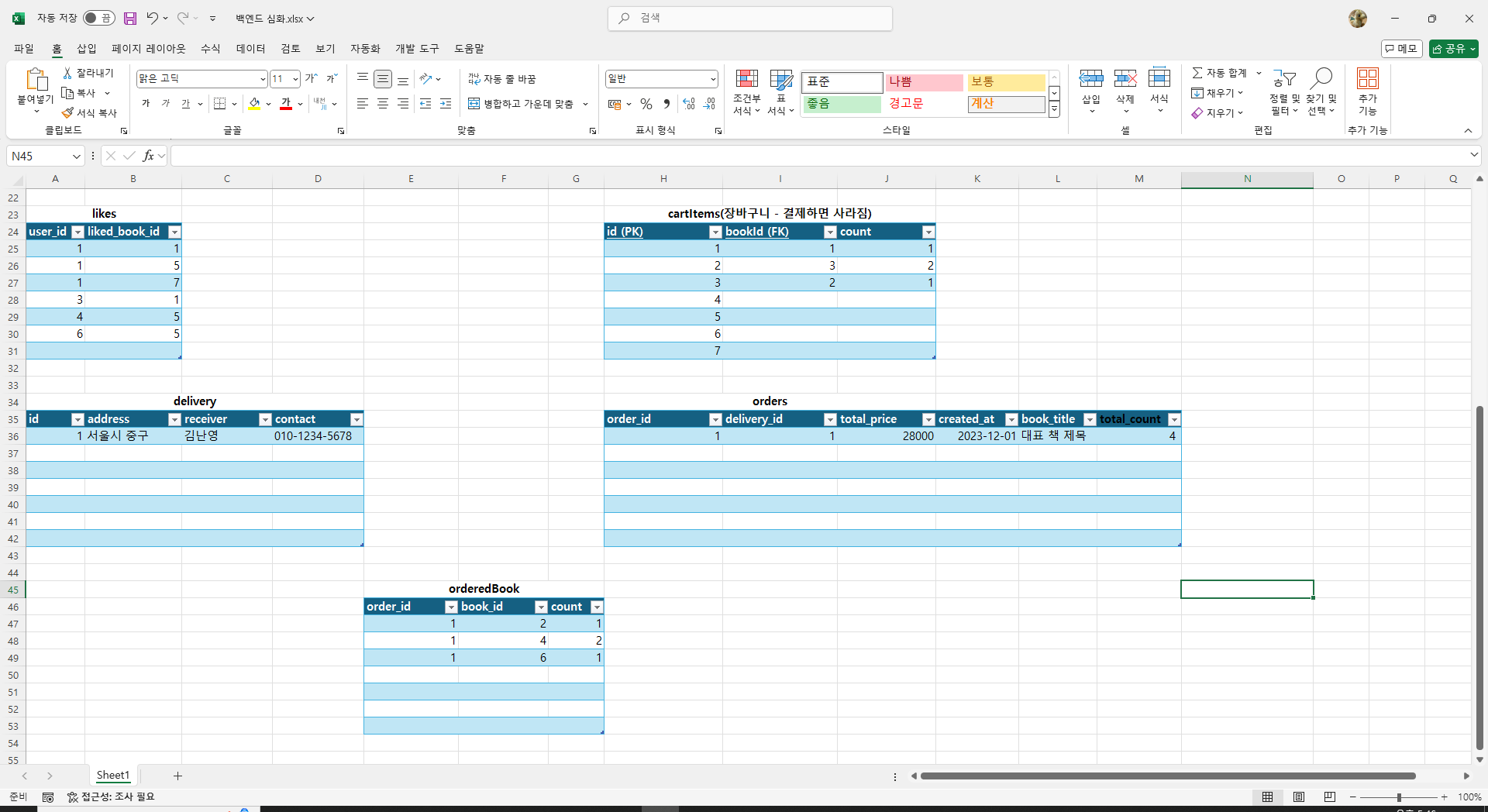Apply the 좋음 cell style swatch

coord(842,104)
